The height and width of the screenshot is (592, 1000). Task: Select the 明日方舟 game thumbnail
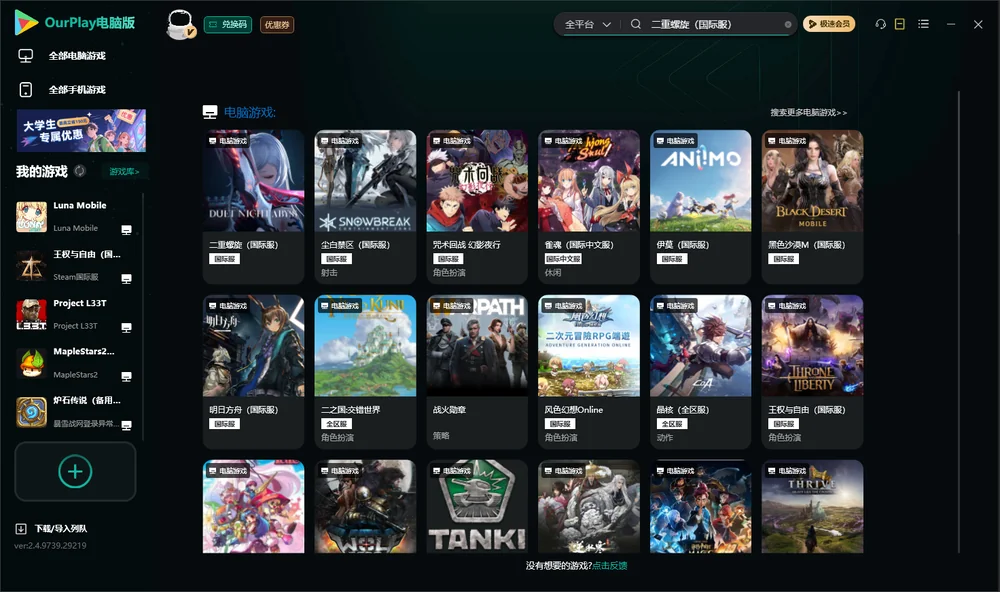(253, 346)
